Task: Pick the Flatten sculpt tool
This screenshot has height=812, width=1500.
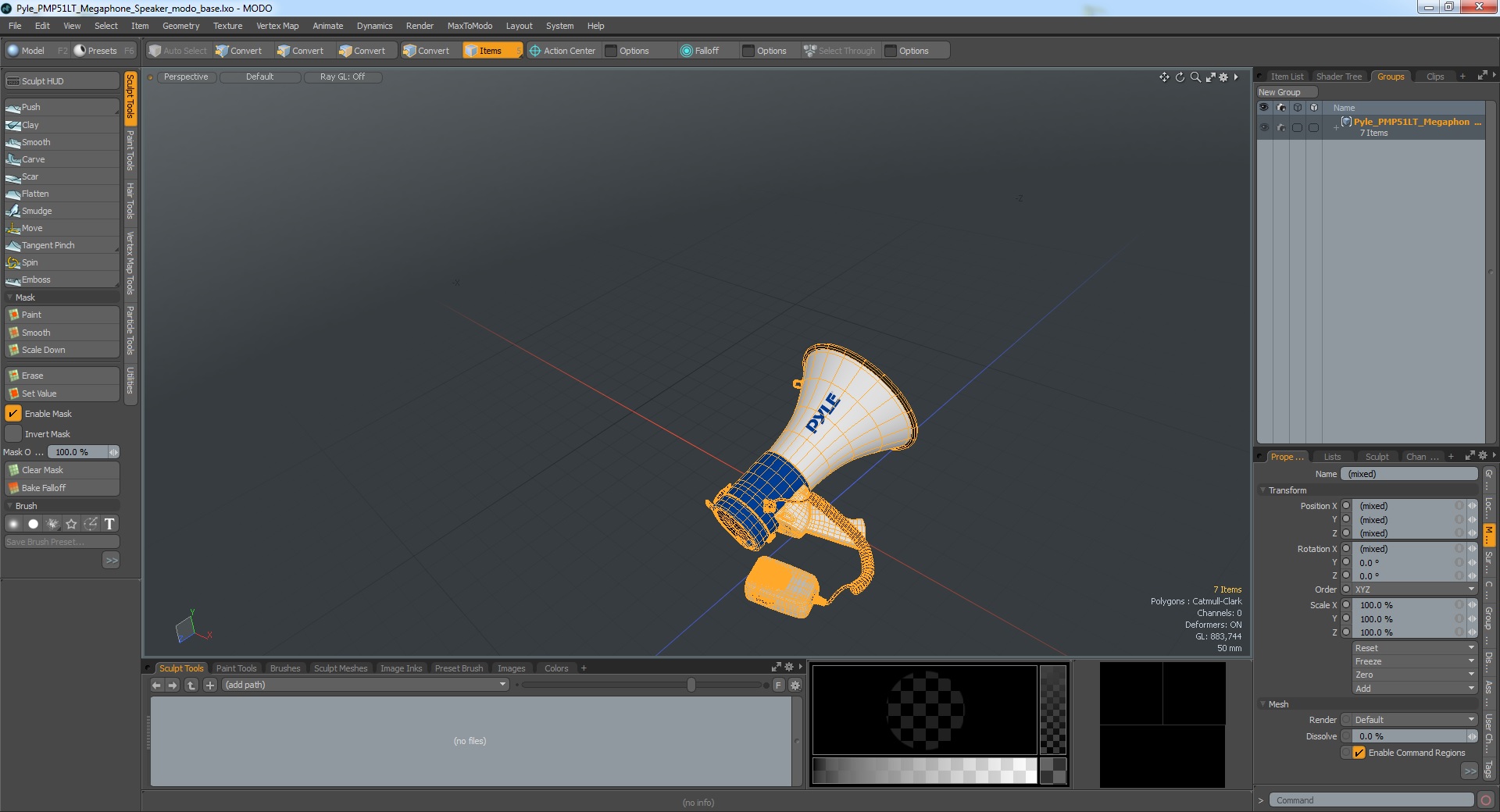Action: point(62,194)
